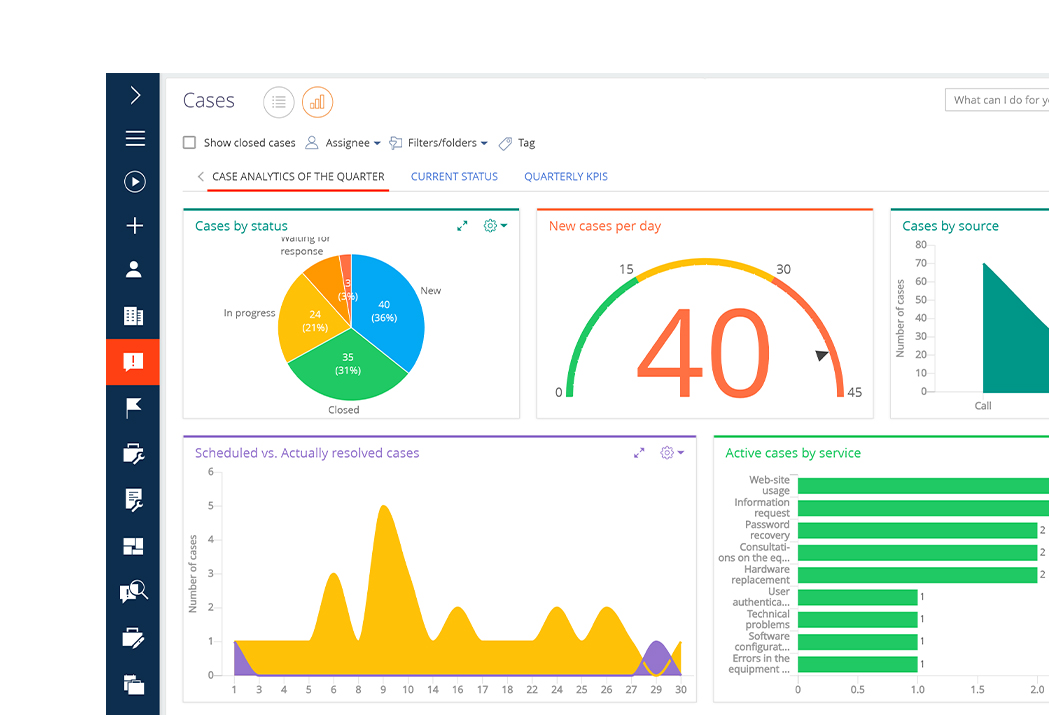Open settings gear menu for Cases by status
1049x715 pixels.
[x=494, y=226]
